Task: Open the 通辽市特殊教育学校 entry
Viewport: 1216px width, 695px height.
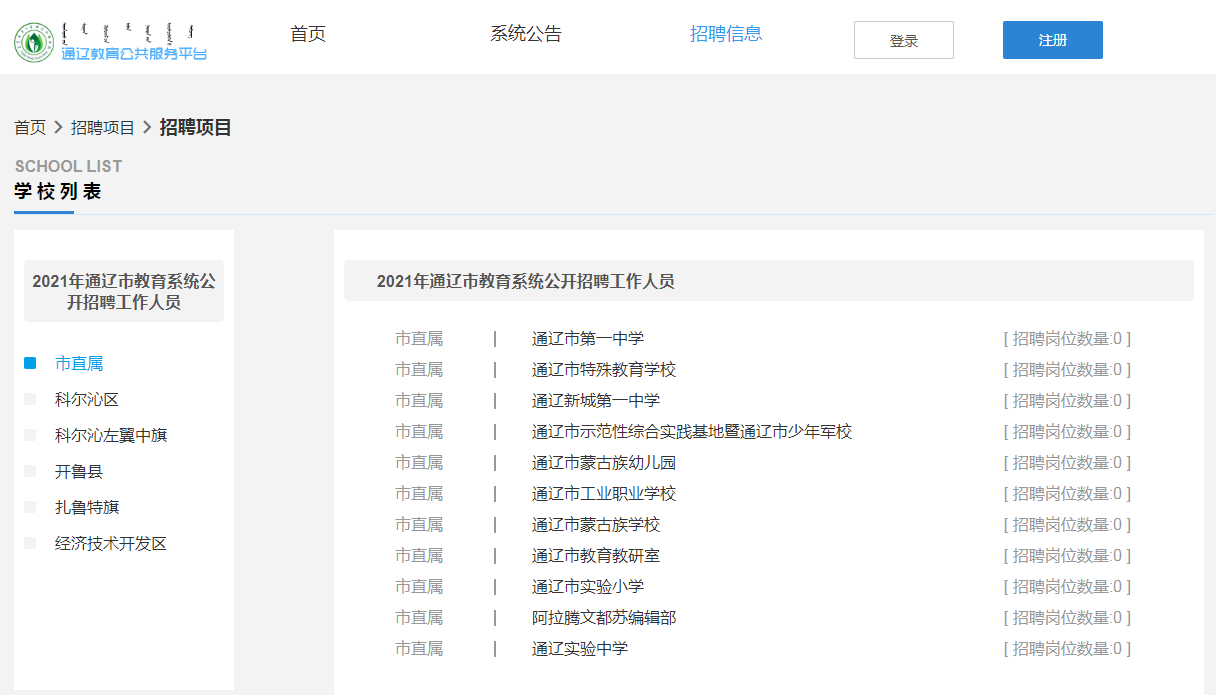Action: 604,370
